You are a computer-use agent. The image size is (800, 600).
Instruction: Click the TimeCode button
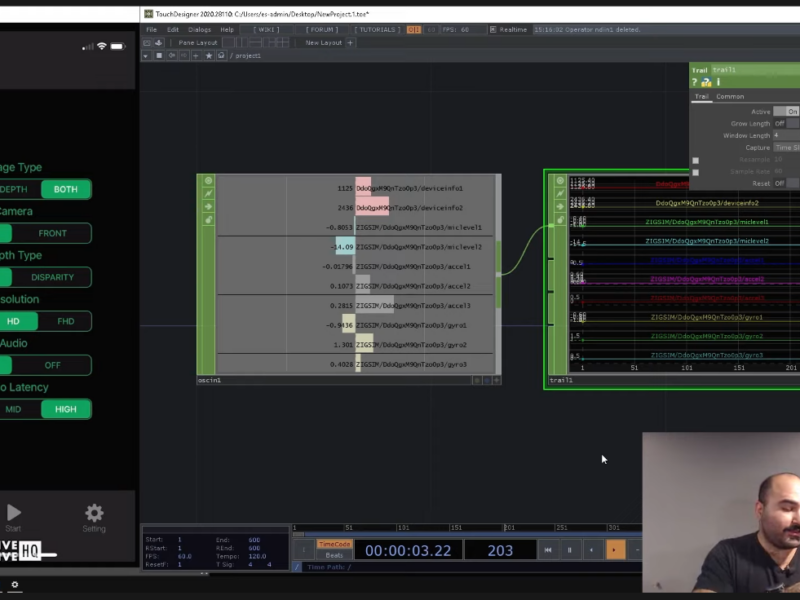pyautogui.click(x=334, y=544)
